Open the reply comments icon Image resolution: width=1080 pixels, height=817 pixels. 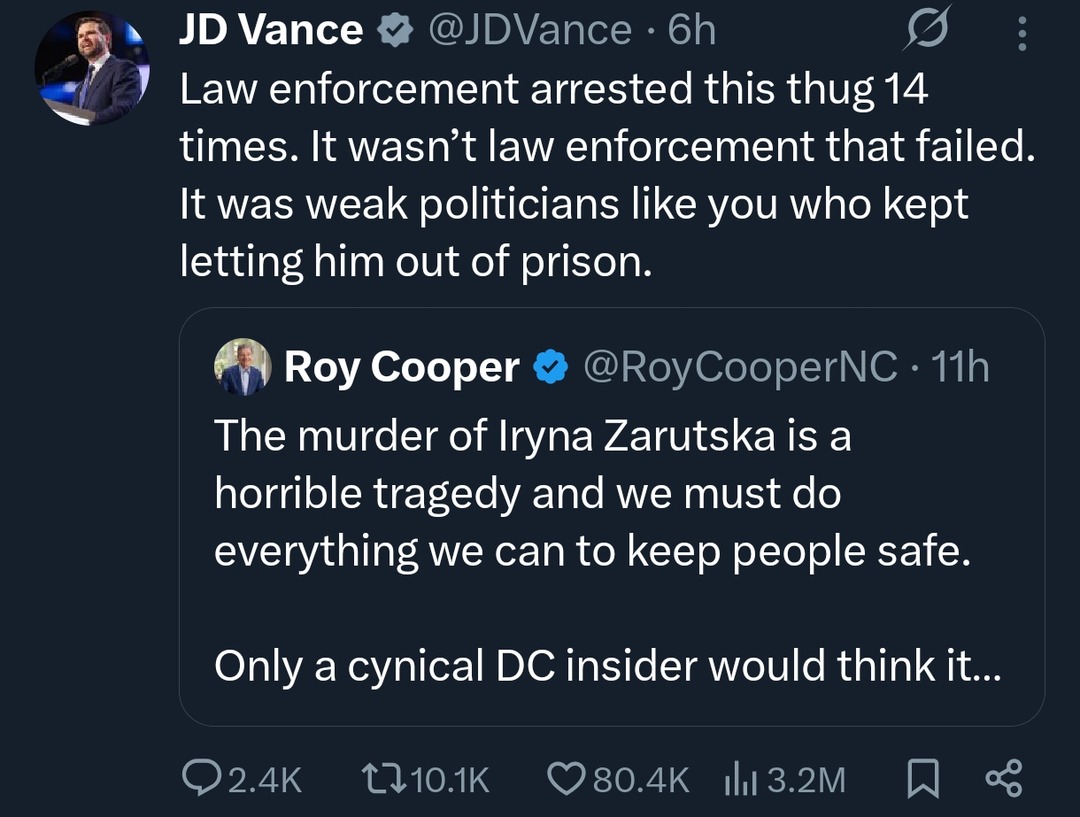pyautogui.click(x=203, y=779)
